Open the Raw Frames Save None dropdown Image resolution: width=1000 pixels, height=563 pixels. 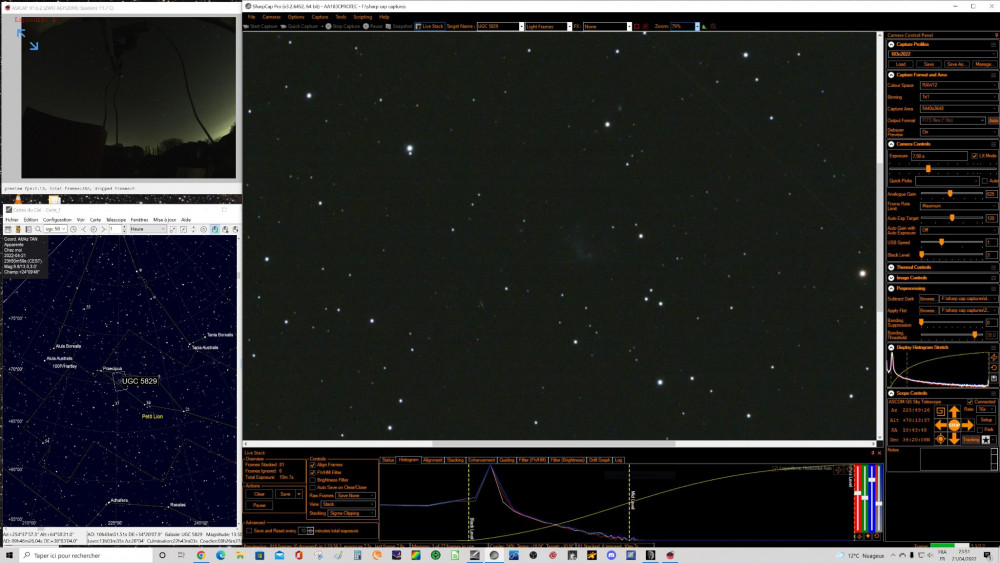point(355,495)
